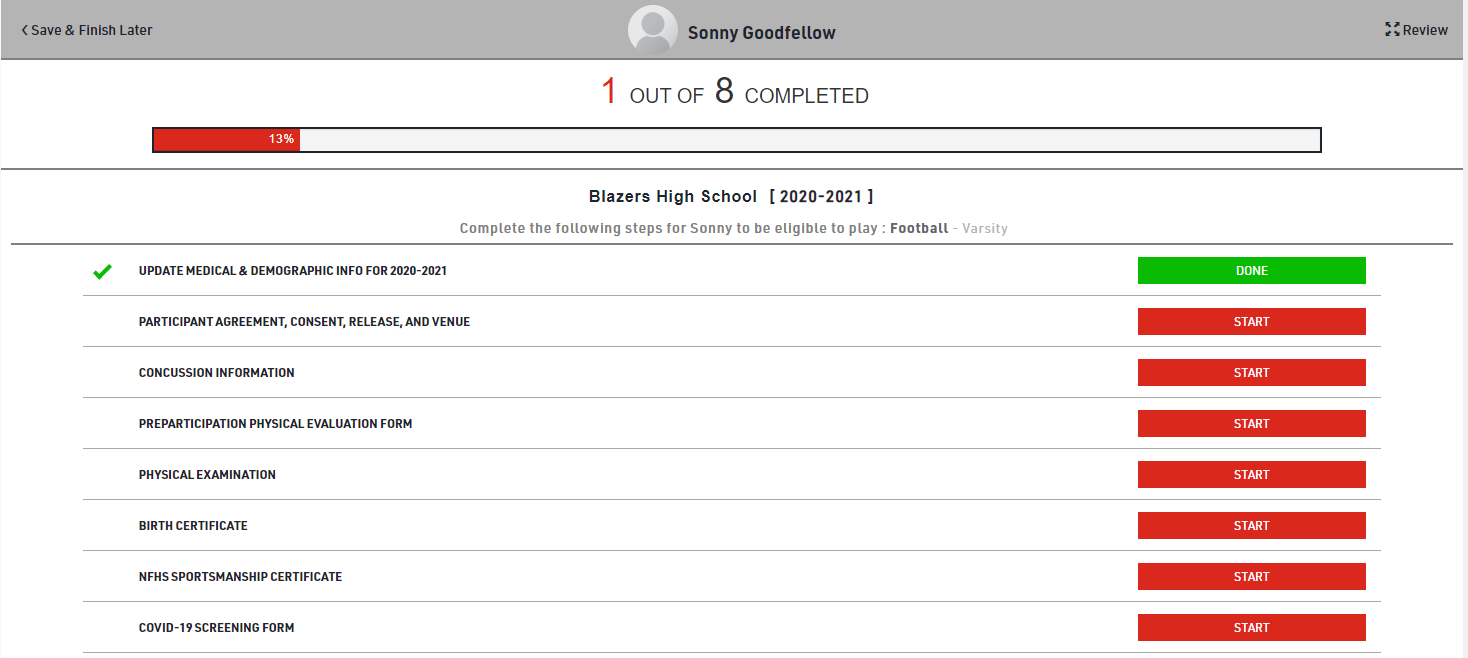The width and height of the screenshot is (1468, 658).
Task: Click the green DONE button
Action: 1251,271
